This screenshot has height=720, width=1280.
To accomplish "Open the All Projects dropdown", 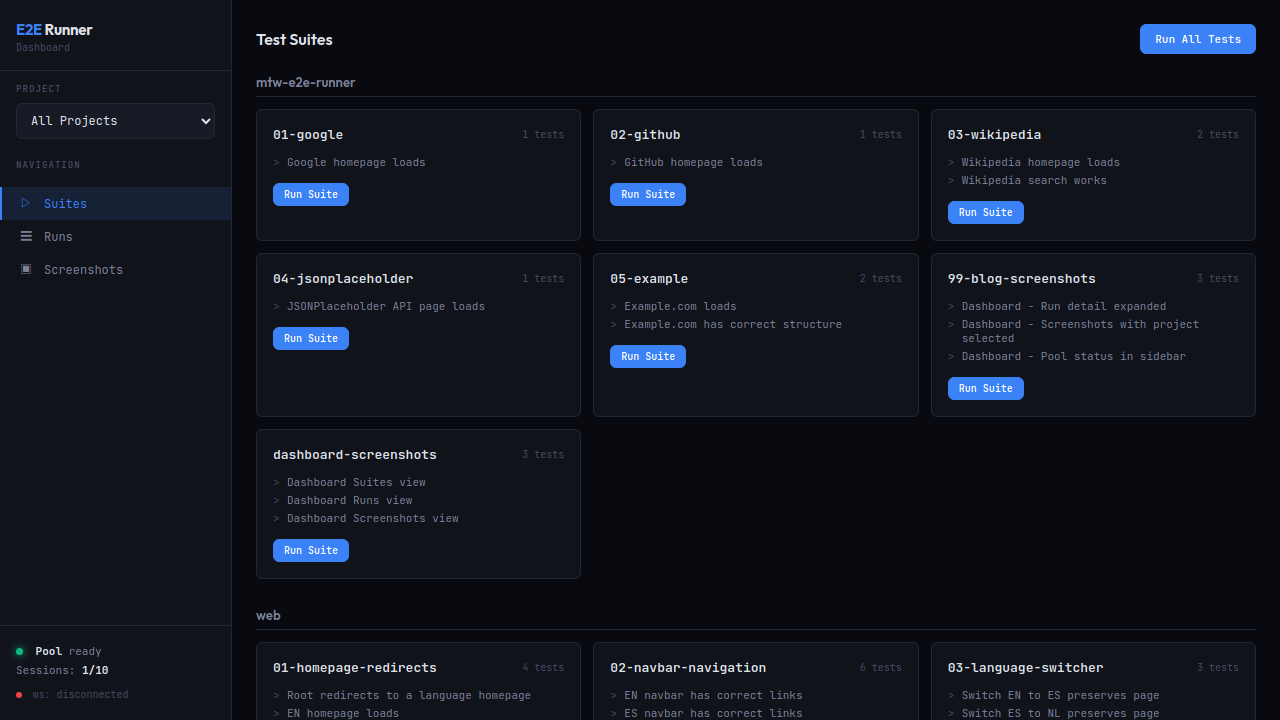I will [115, 121].
